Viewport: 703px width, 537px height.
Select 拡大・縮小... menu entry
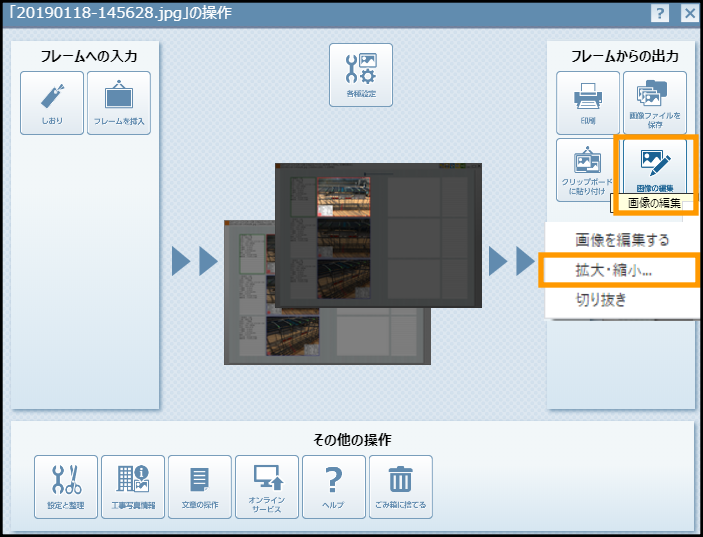619,270
